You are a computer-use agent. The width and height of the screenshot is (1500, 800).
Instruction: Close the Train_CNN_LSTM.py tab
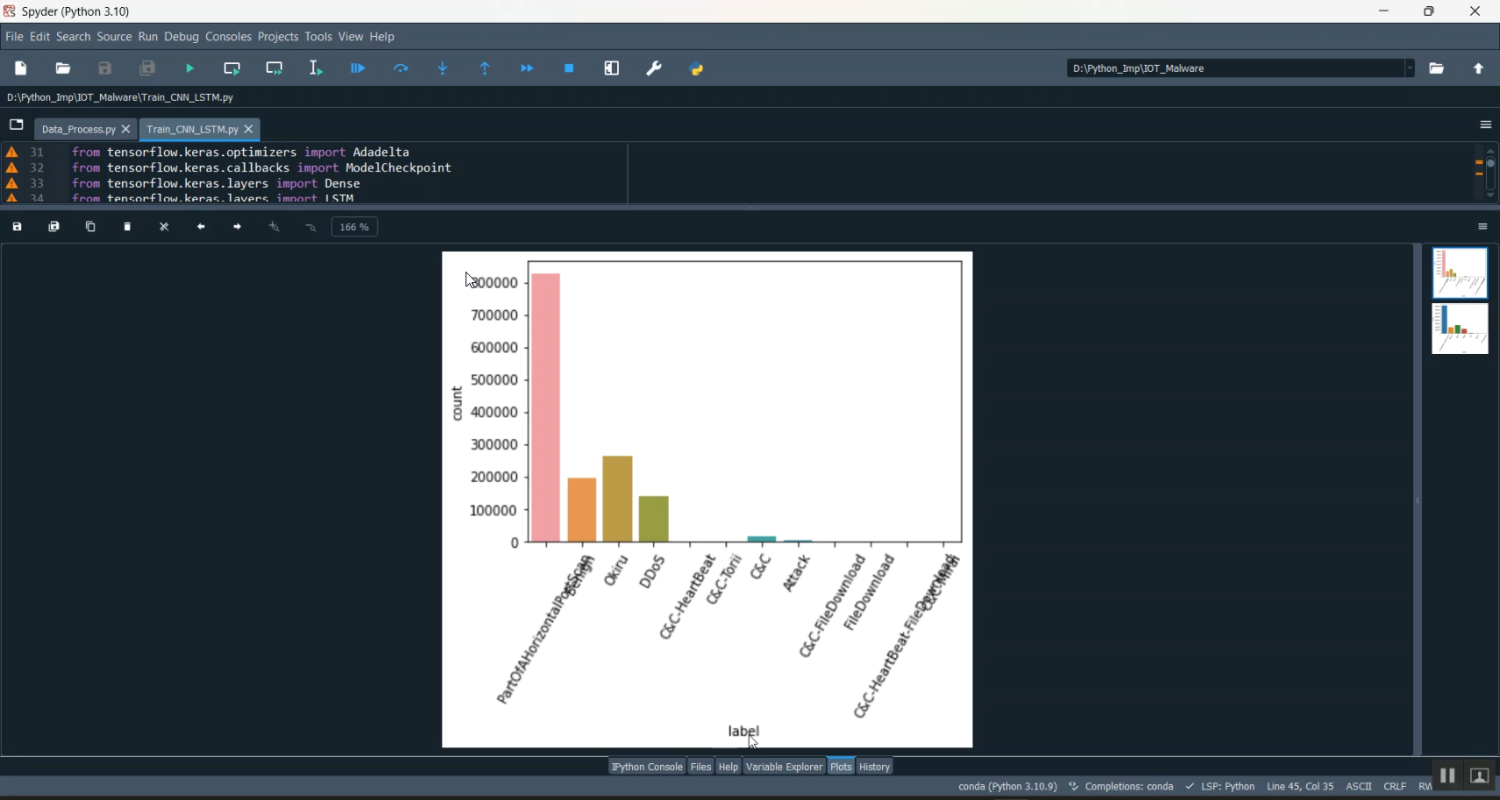249,130
